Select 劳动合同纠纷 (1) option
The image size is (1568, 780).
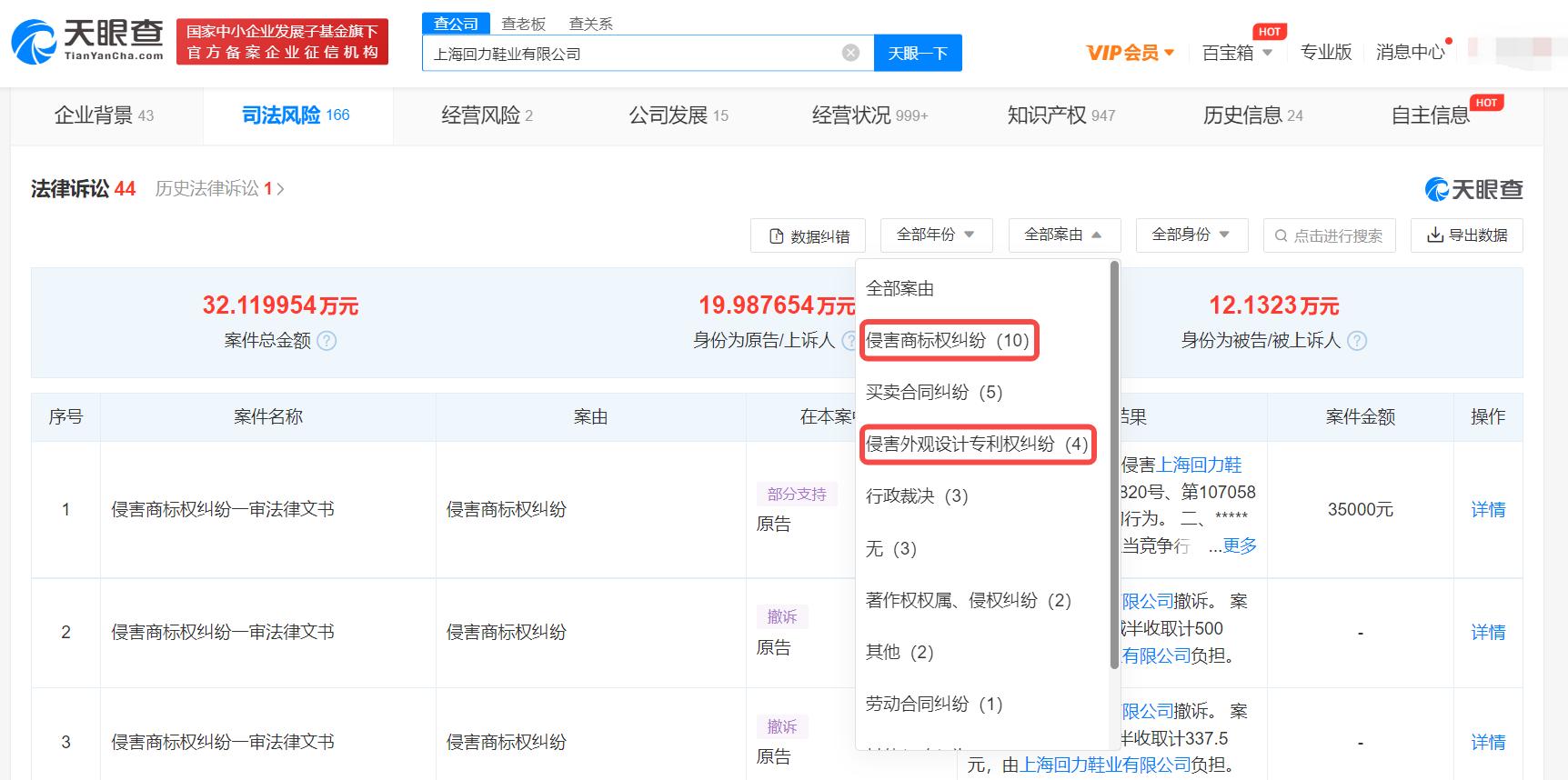point(934,704)
